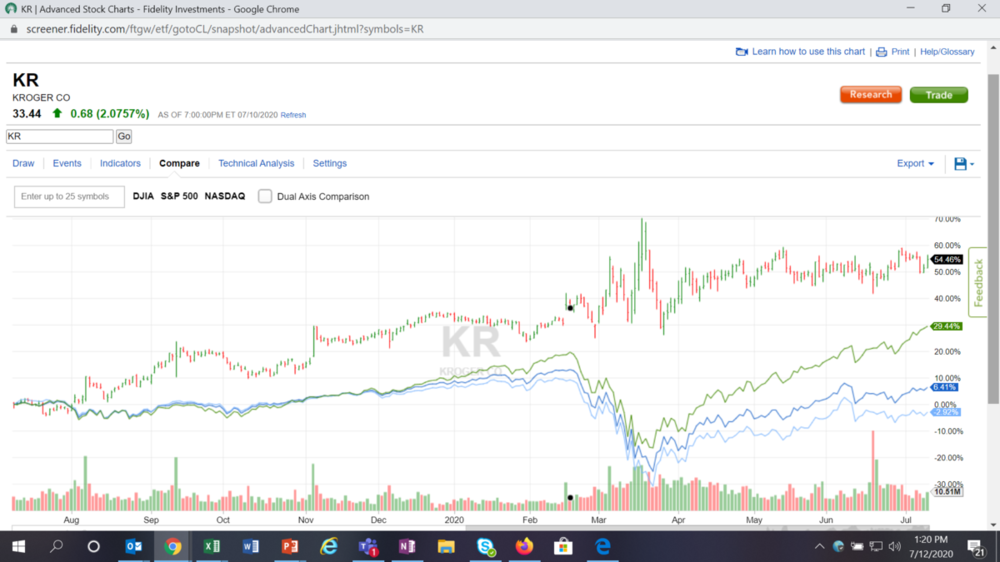Open the Feedback side tab
This screenshot has width=1000, height=562.
coord(978,282)
